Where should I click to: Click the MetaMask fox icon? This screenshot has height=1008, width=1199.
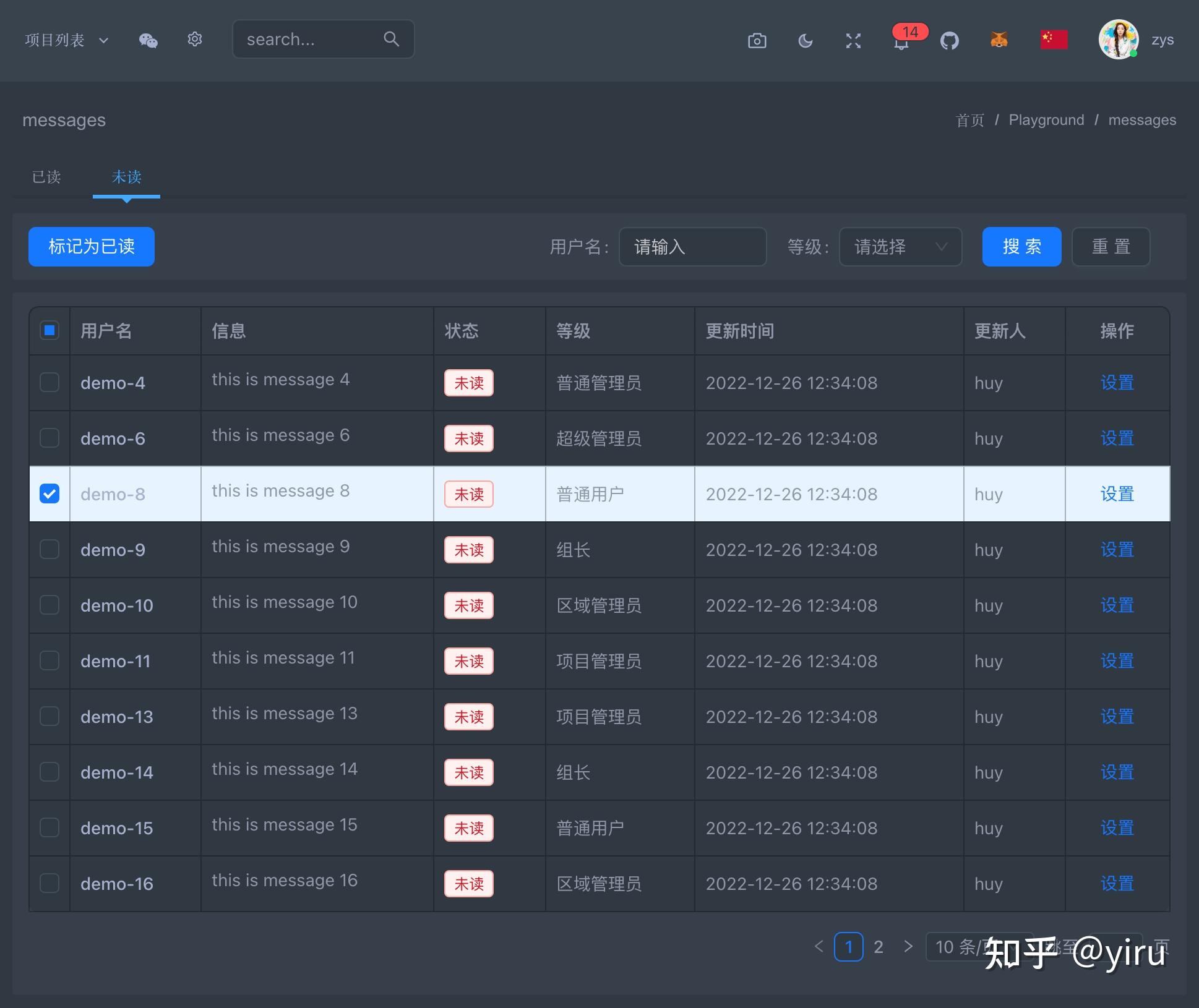pyautogui.click(x=998, y=40)
